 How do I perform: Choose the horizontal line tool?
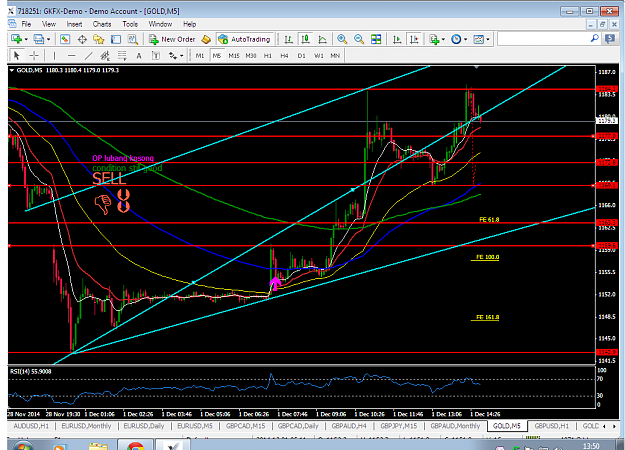pos(71,56)
